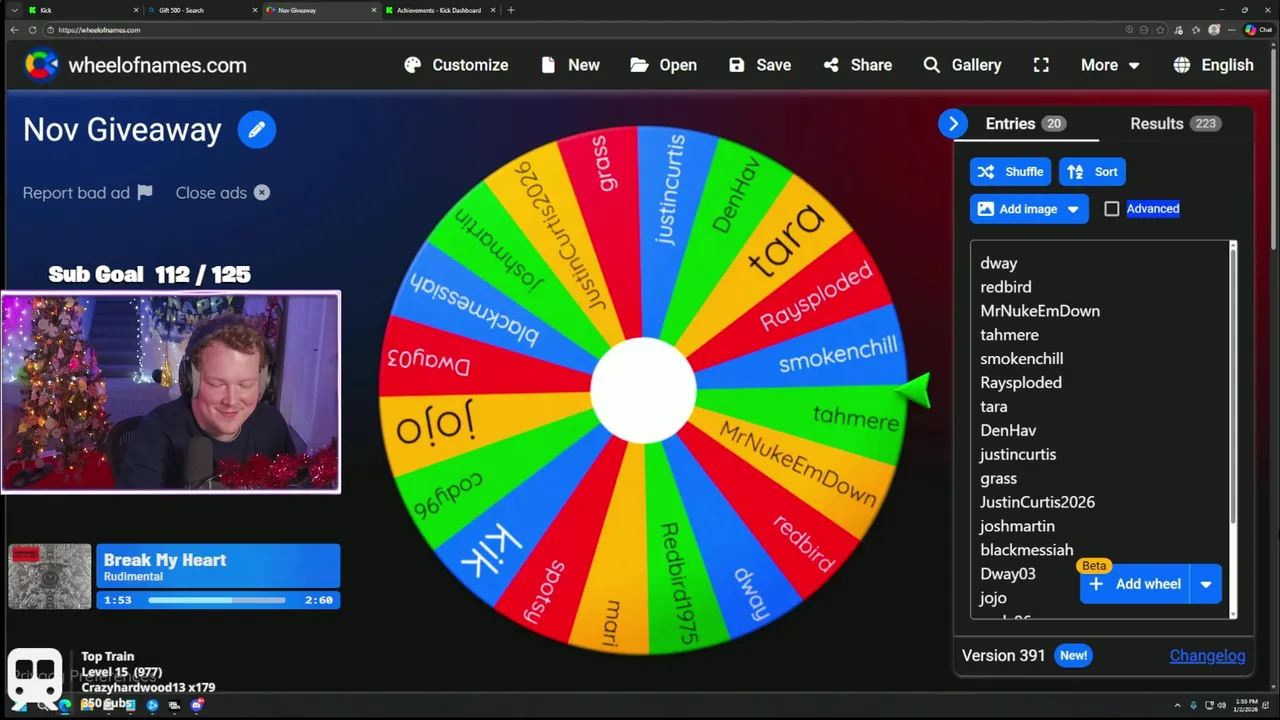Click the page vertical scrollbar

coord(1274,150)
